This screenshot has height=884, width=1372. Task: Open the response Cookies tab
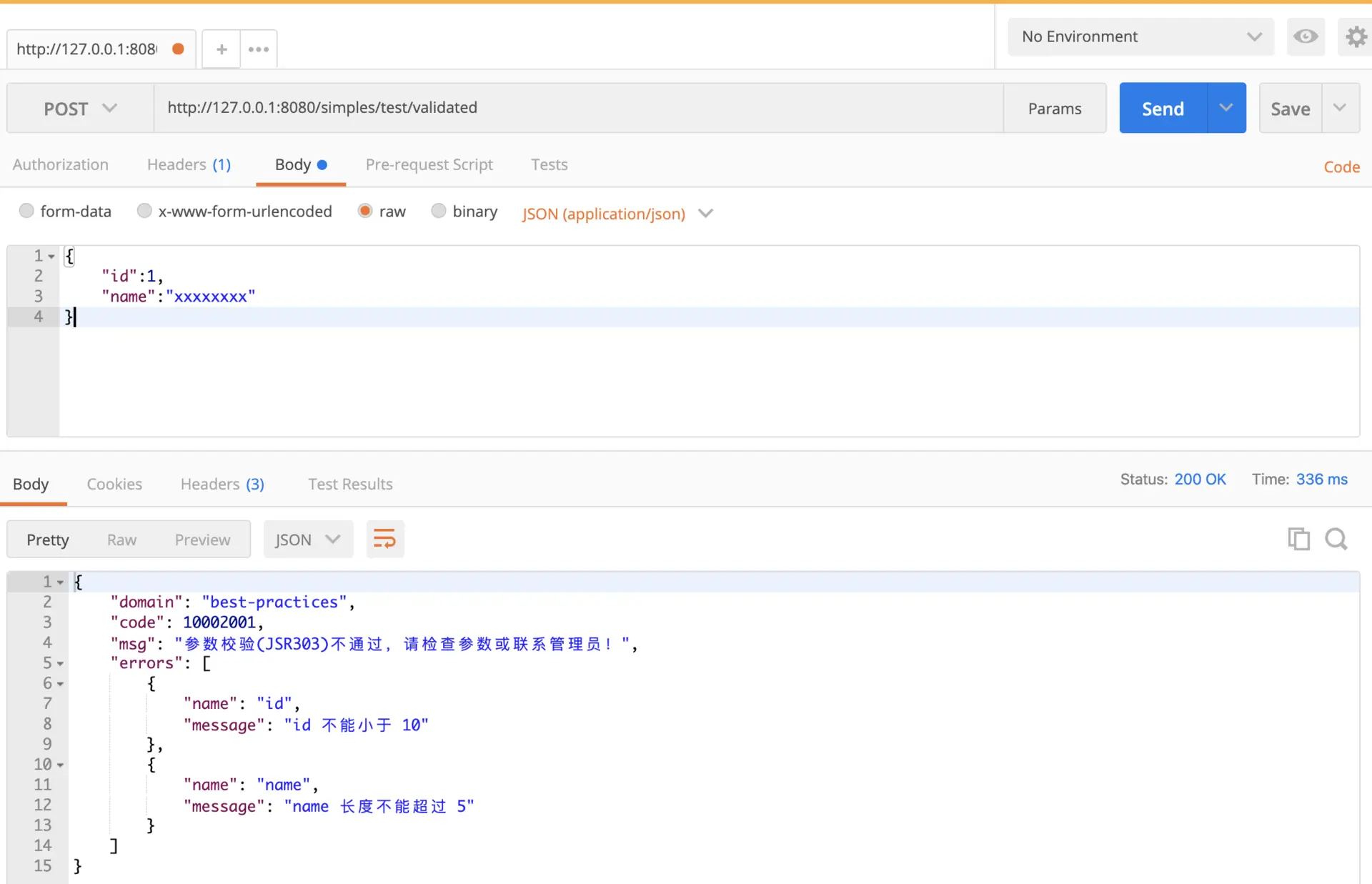pos(114,485)
